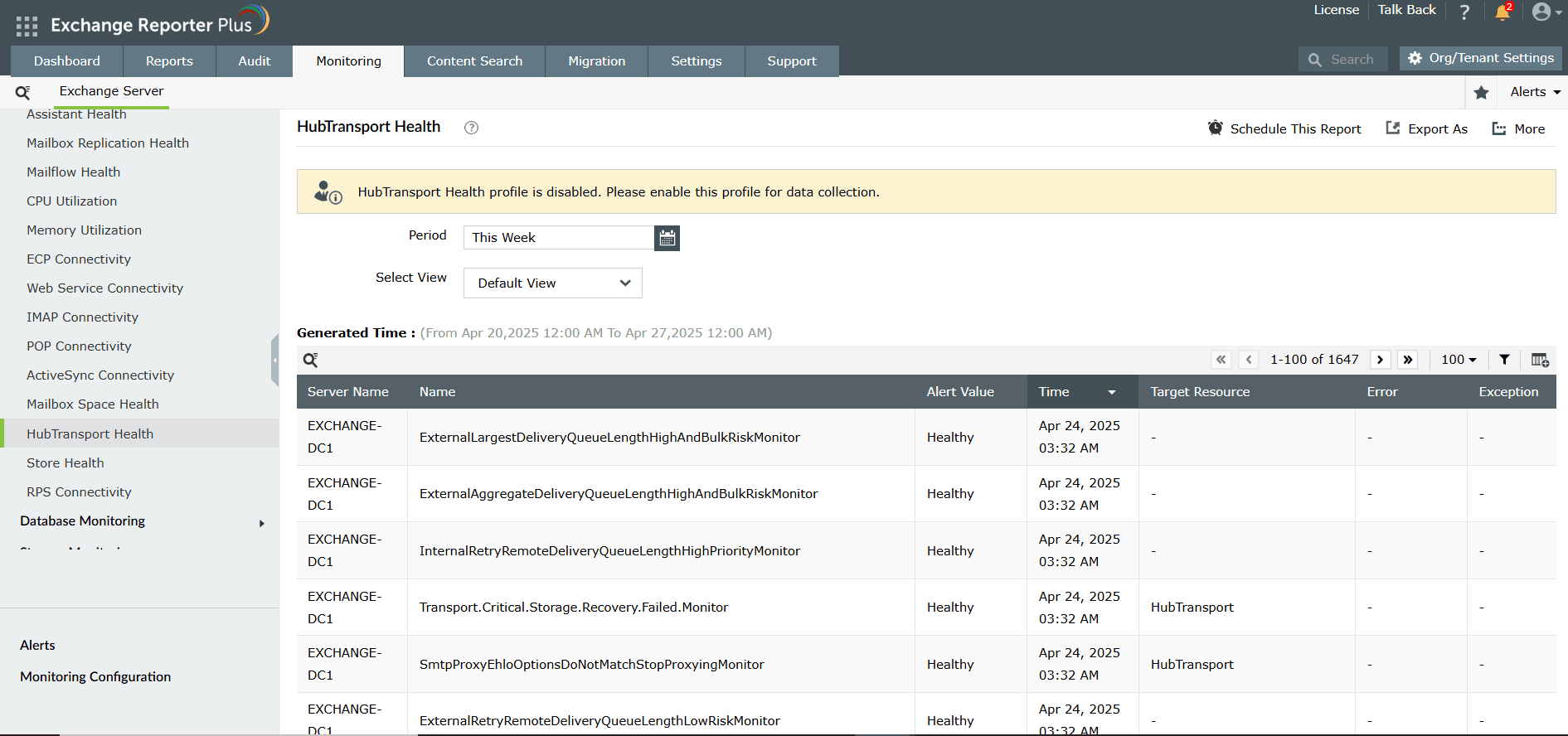Select Transport.Critical.Storage.Recovery.Failed.Monitor row name
Viewport: 1568px width, 736px height.
pos(574,608)
